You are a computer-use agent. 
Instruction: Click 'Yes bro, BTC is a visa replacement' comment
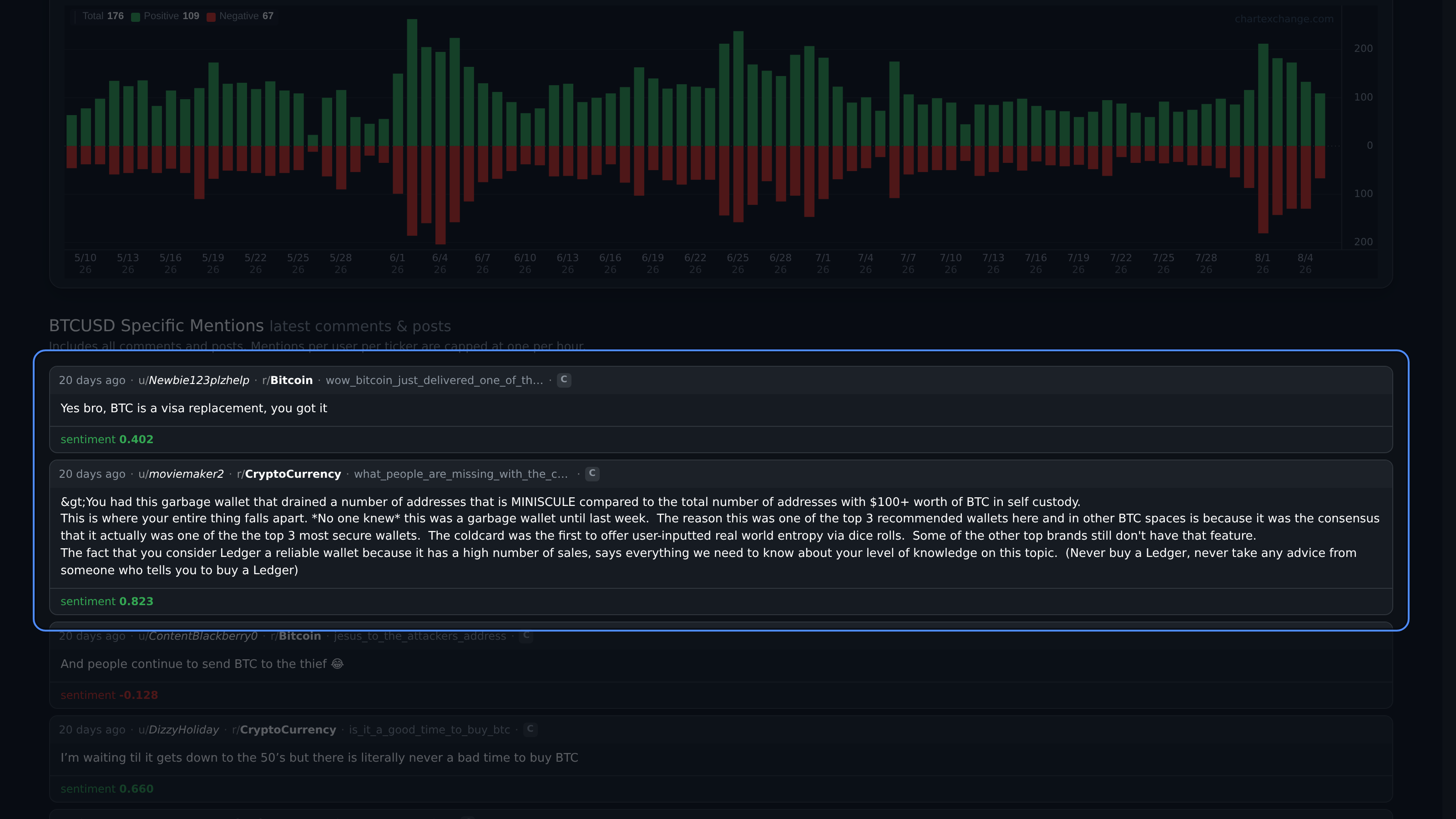tap(194, 408)
